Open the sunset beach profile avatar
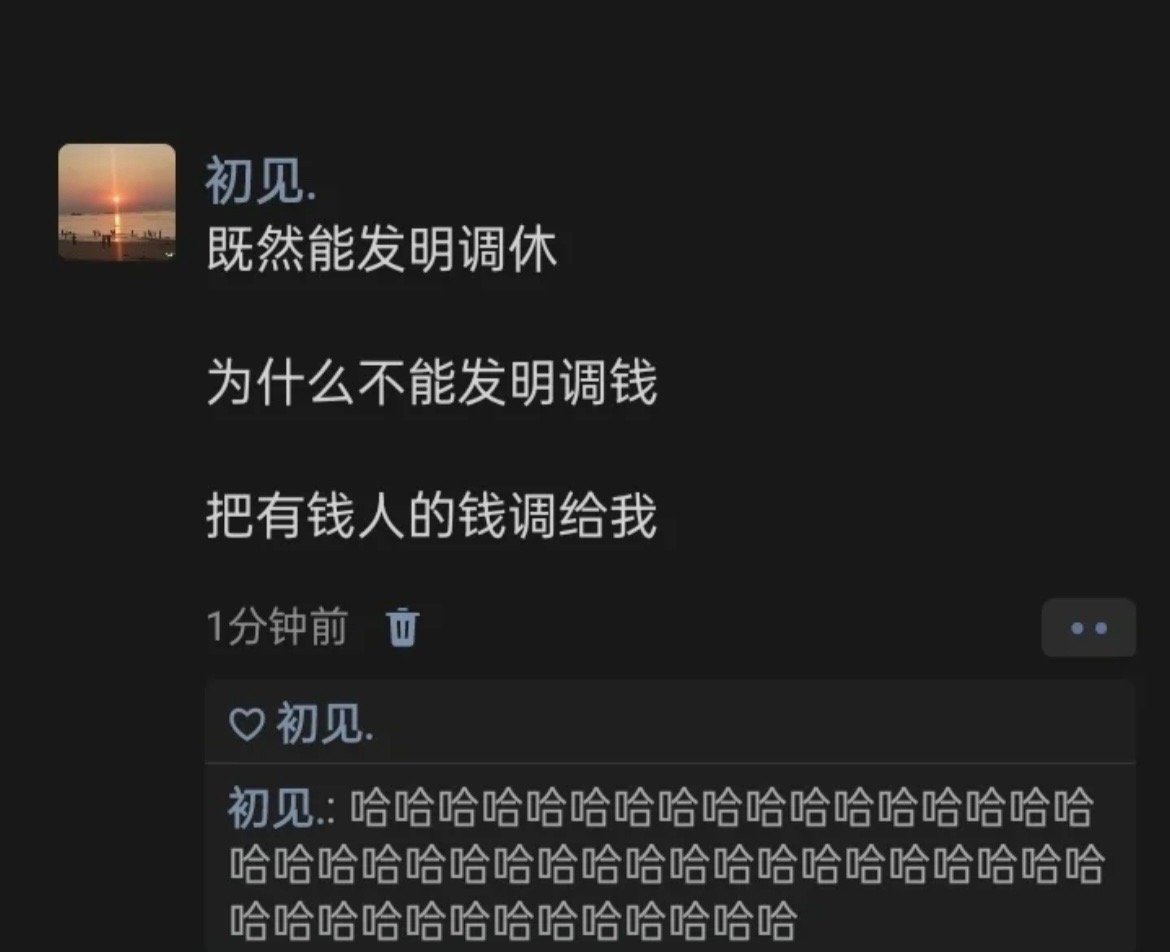Image resolution: width=1170 pixels, height=952 pixels. point(117,202)
